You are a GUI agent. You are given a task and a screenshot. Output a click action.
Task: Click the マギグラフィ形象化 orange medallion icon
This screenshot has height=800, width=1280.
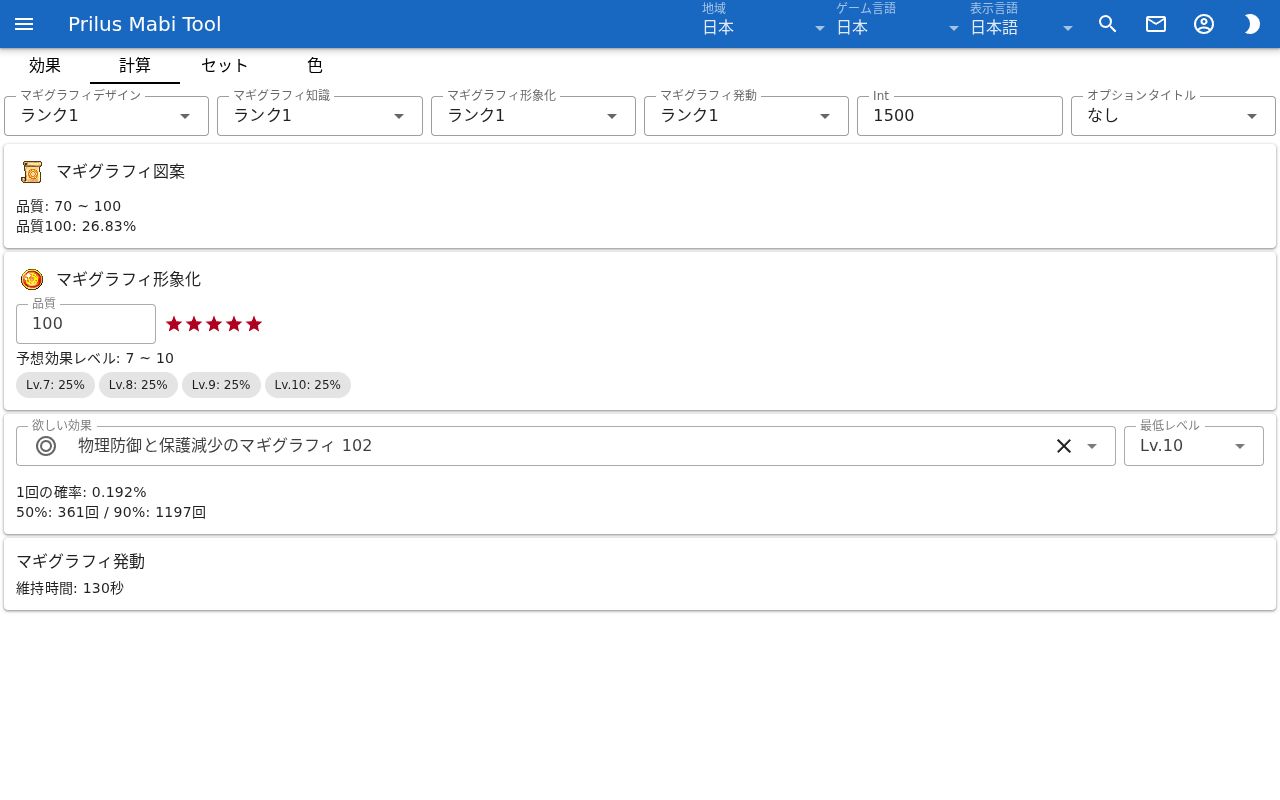coord(32,279)
